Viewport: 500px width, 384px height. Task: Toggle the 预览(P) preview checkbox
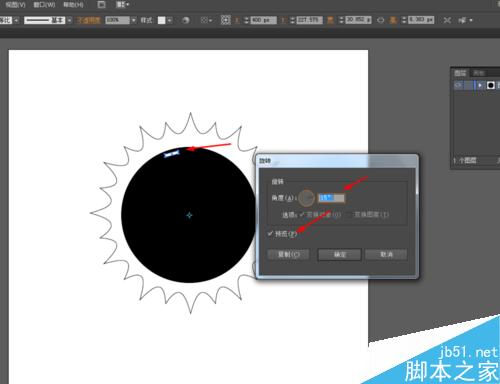click(x=270, y=234)
